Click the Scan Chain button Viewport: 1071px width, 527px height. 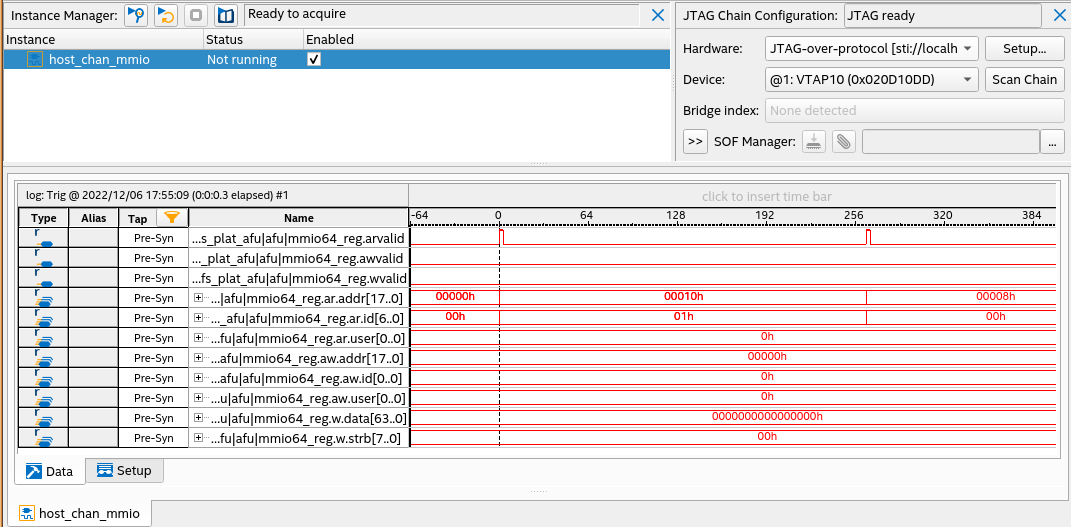pos(1024,79)
